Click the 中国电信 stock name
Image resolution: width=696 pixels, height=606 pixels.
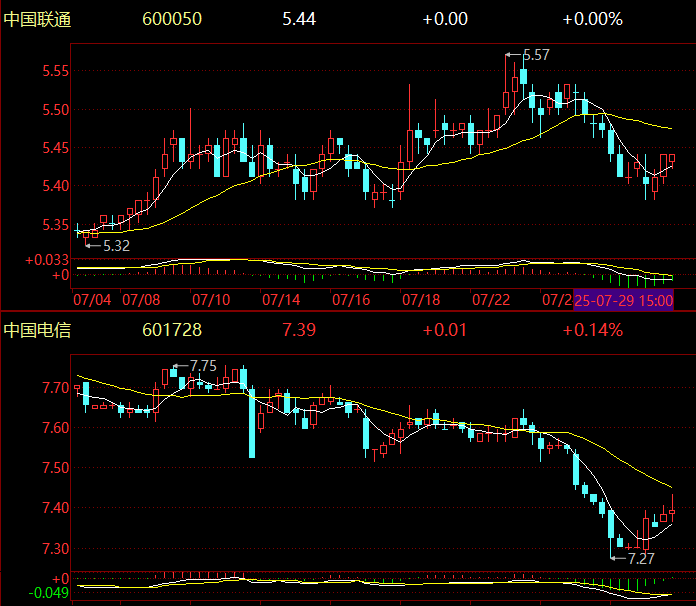[x=37, y=330]
